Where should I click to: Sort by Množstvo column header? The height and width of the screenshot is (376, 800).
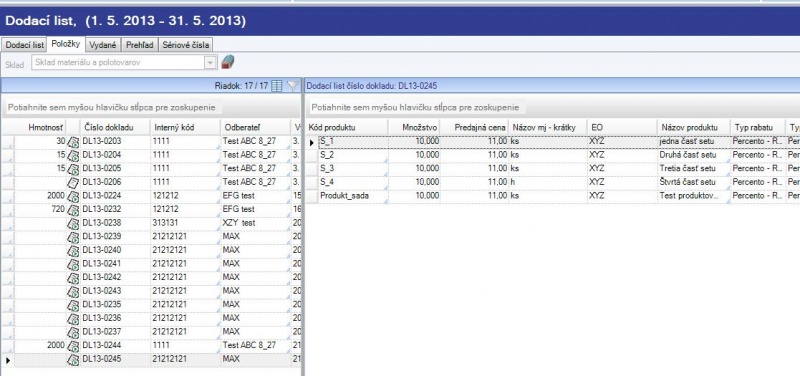point(414,127)
